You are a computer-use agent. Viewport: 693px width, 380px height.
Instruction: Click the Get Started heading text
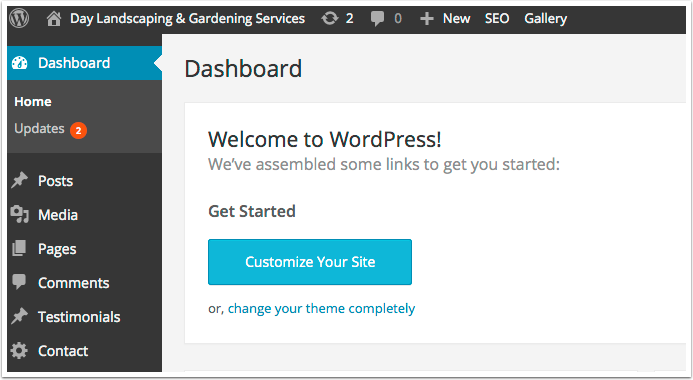[252, 211]
